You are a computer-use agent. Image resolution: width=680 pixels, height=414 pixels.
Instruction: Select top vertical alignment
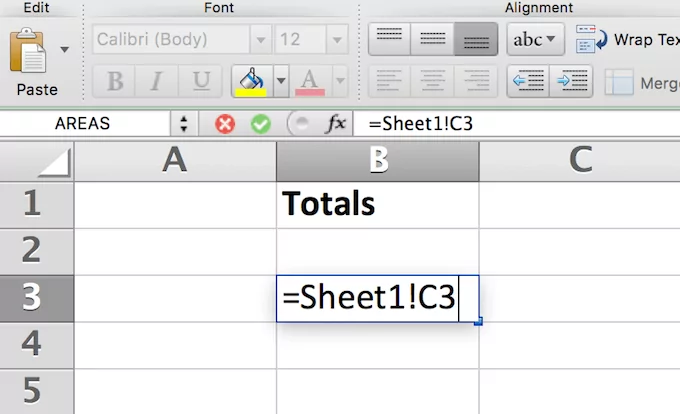(390, 40)
